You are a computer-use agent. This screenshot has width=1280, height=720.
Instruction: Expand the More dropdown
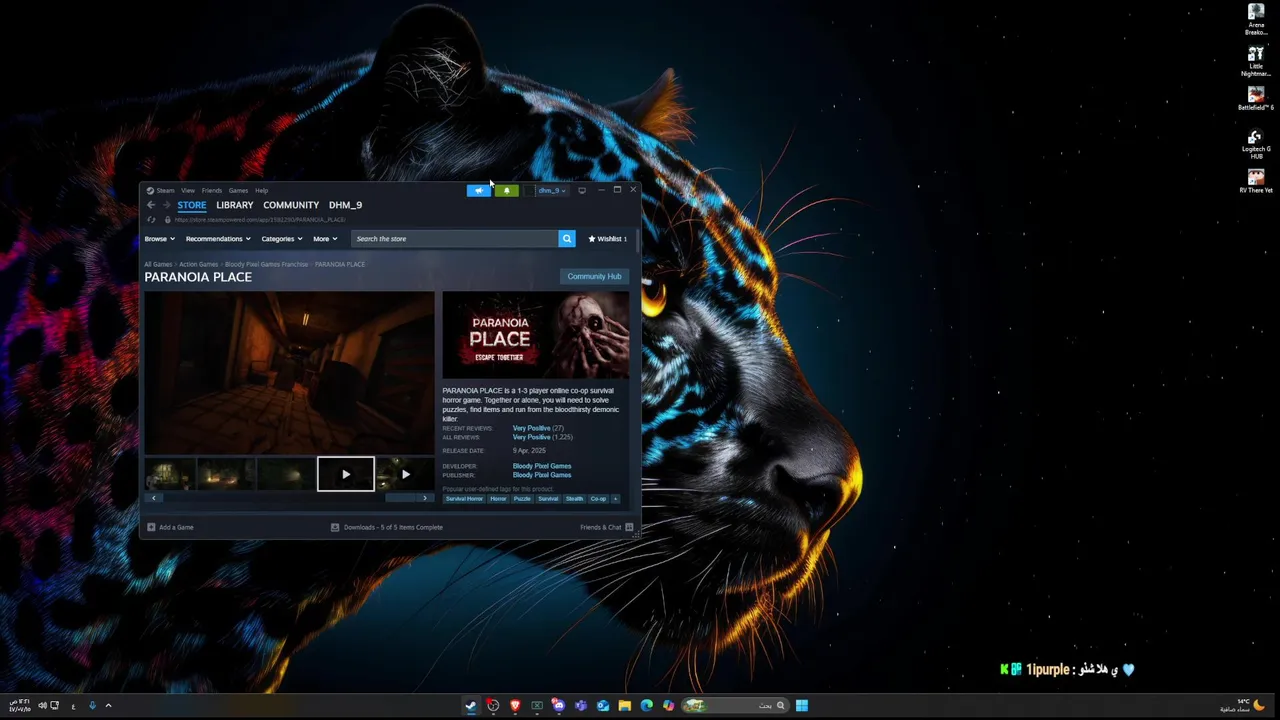point(325,239)
